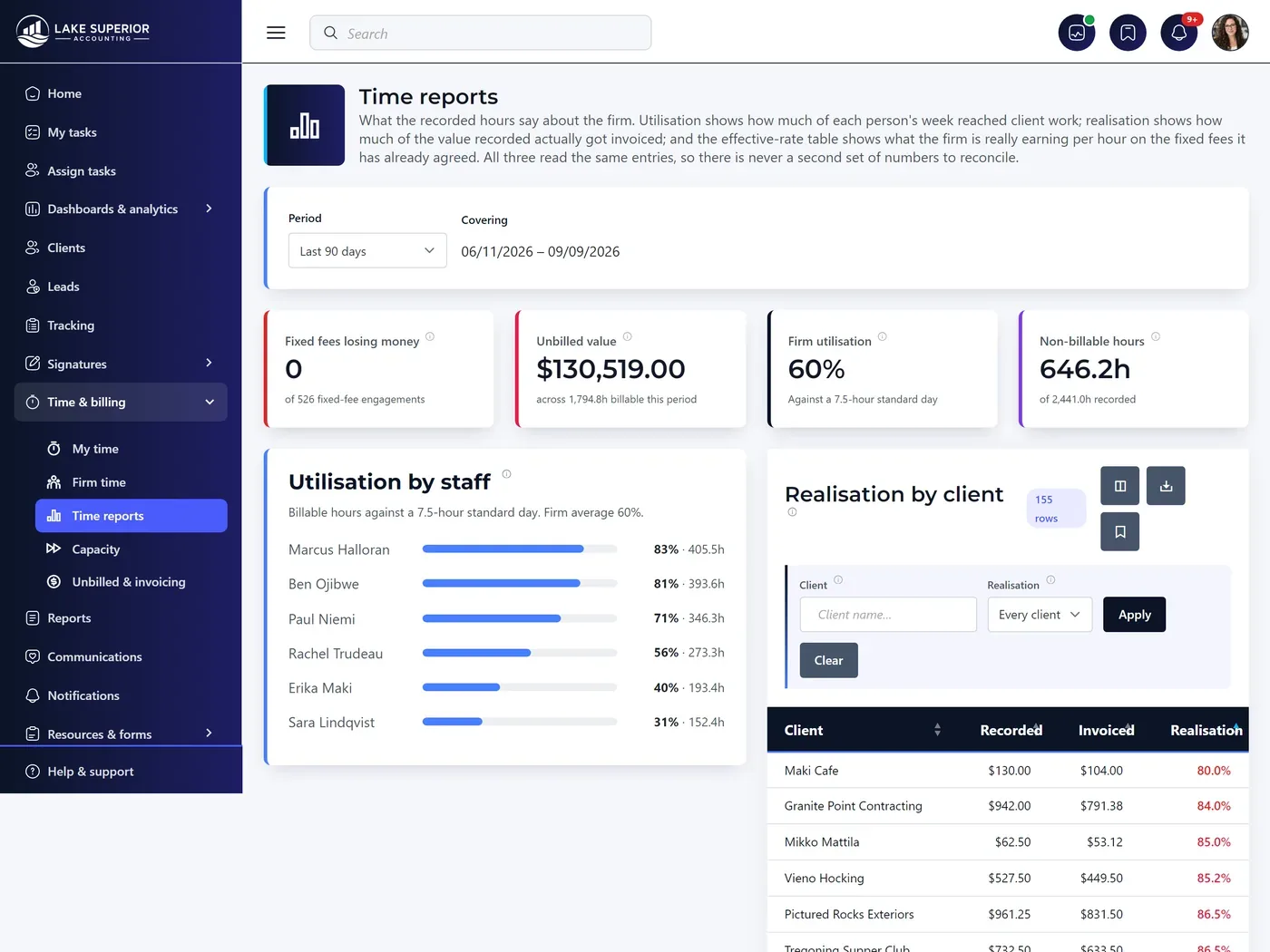The image size is (1270, 952).
Task: Click the Firm utilisation info icon
Action: click(882, 336)
